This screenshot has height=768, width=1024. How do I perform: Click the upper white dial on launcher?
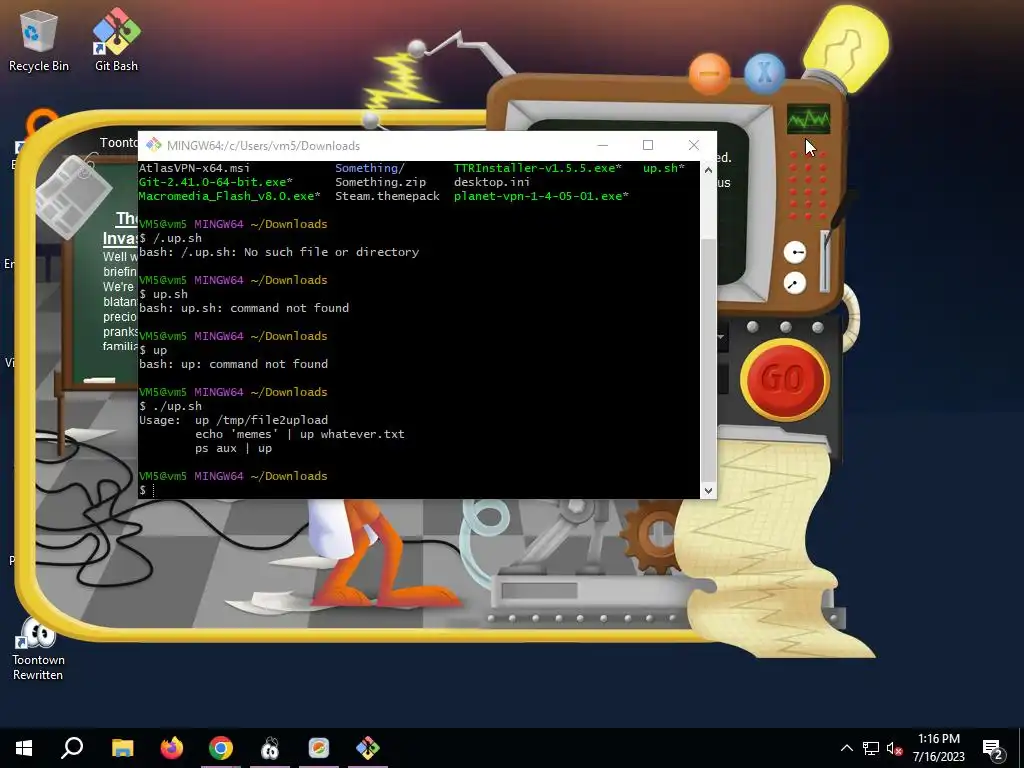tap(795, 252)
